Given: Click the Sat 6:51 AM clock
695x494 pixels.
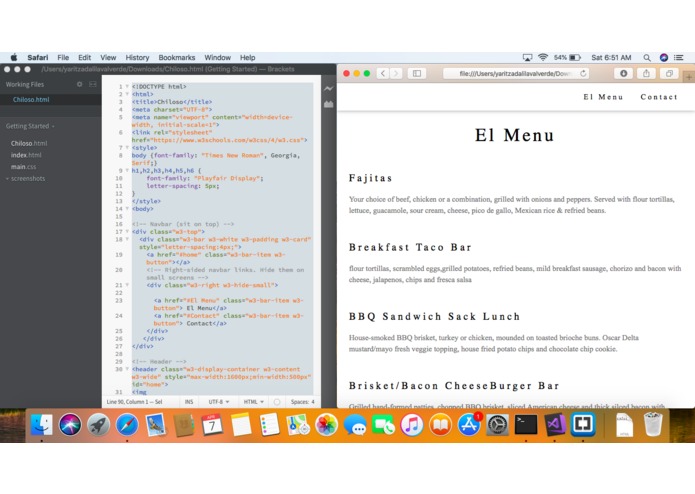Looking at the screenshot, I should (x=611, y=58).
